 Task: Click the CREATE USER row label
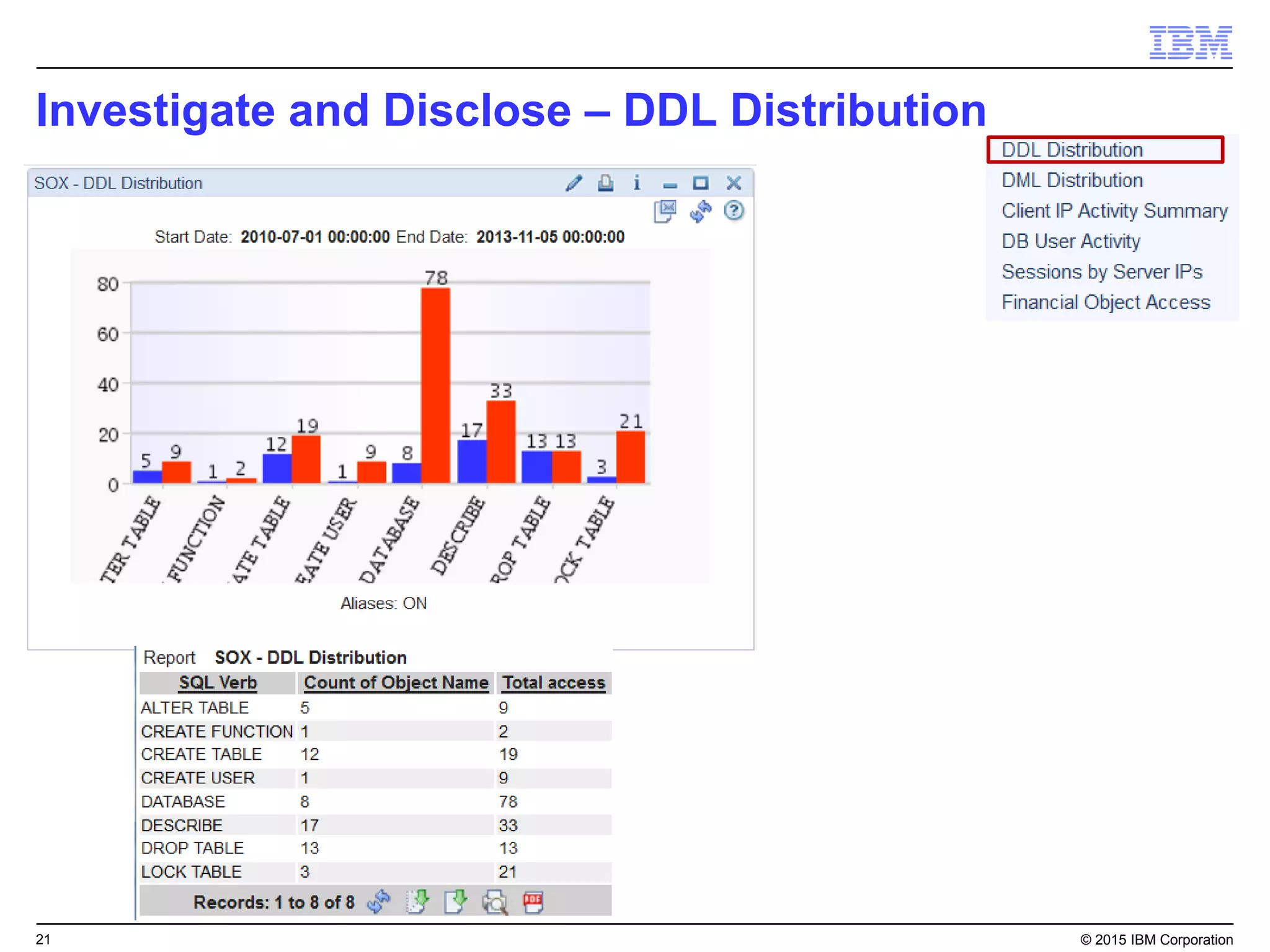pos(198,778)
